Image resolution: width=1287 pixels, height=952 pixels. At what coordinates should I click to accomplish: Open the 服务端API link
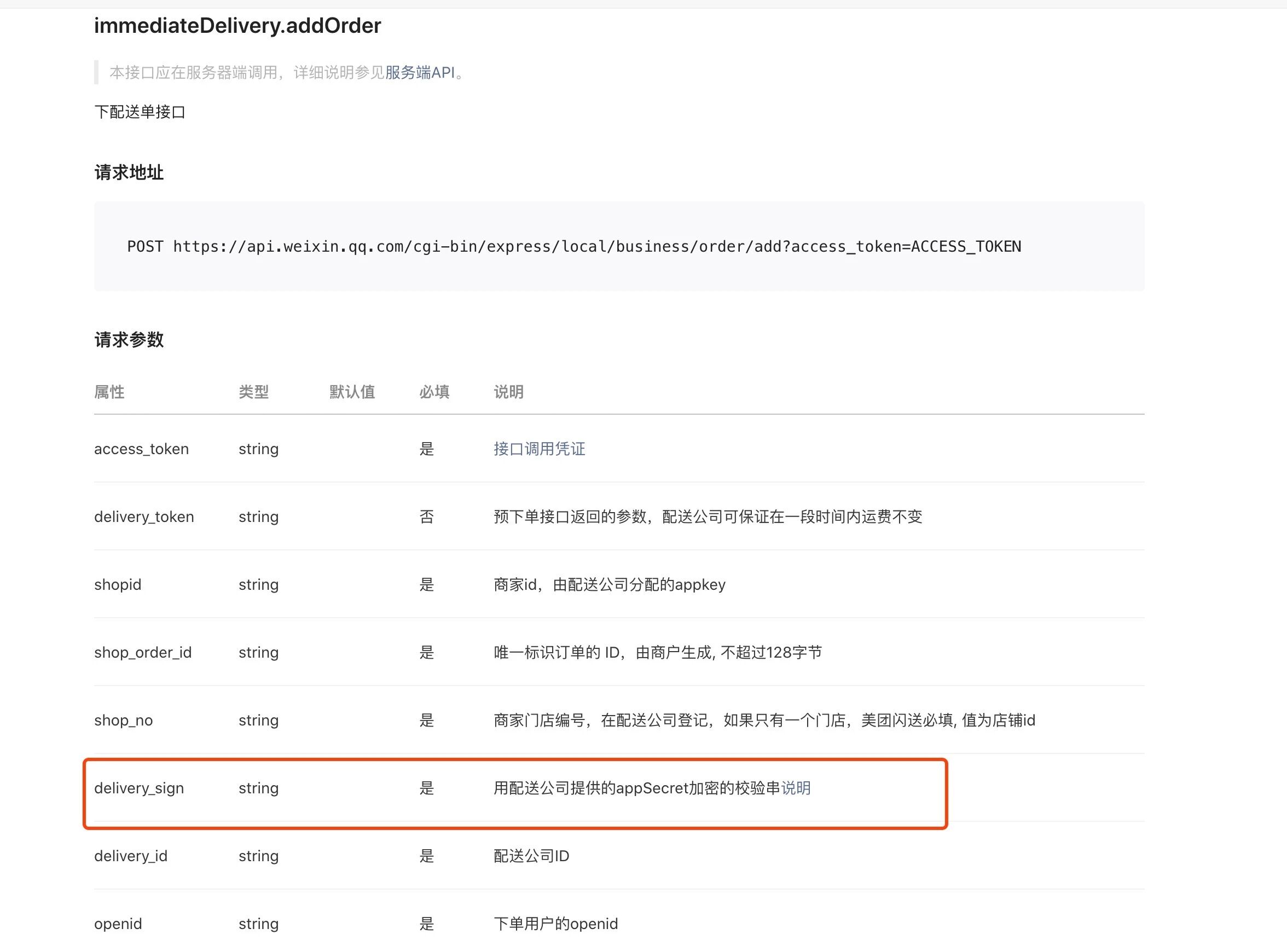coord(420,73)
